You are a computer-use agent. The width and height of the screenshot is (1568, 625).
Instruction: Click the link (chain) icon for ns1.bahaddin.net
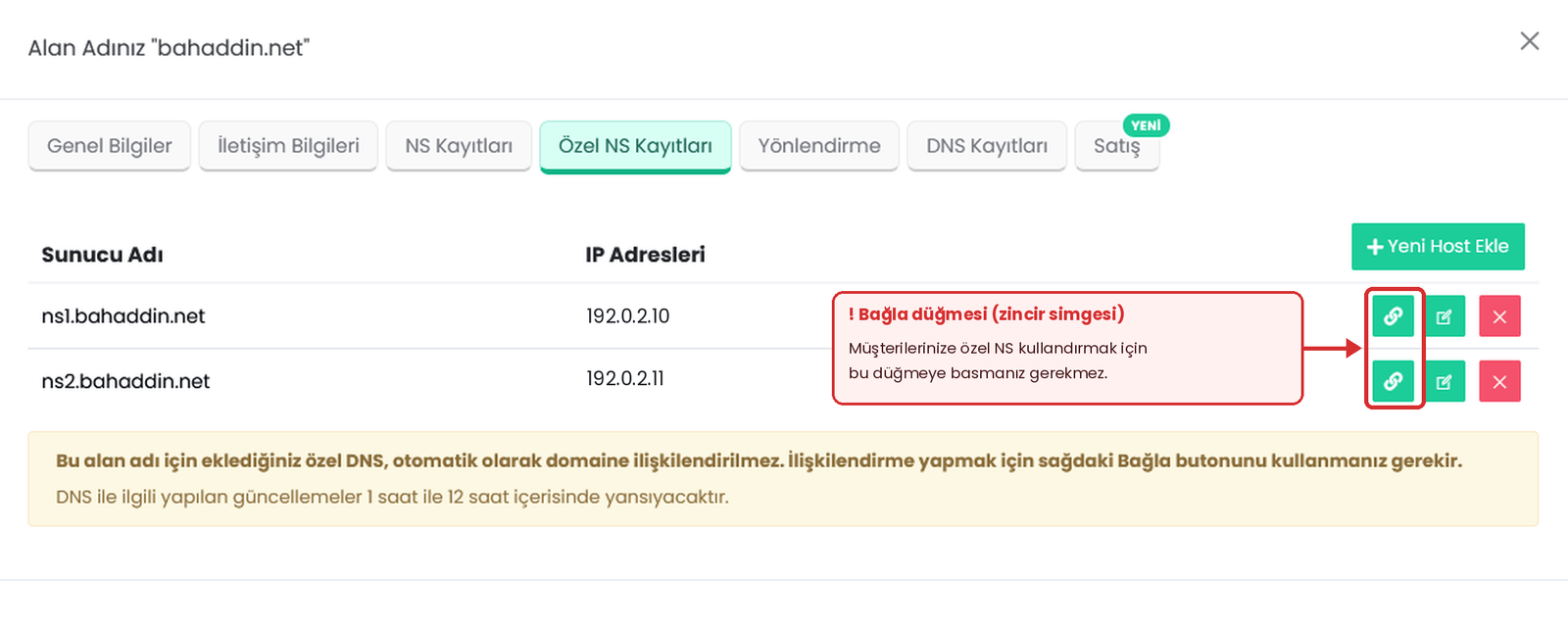(1393, 316)
